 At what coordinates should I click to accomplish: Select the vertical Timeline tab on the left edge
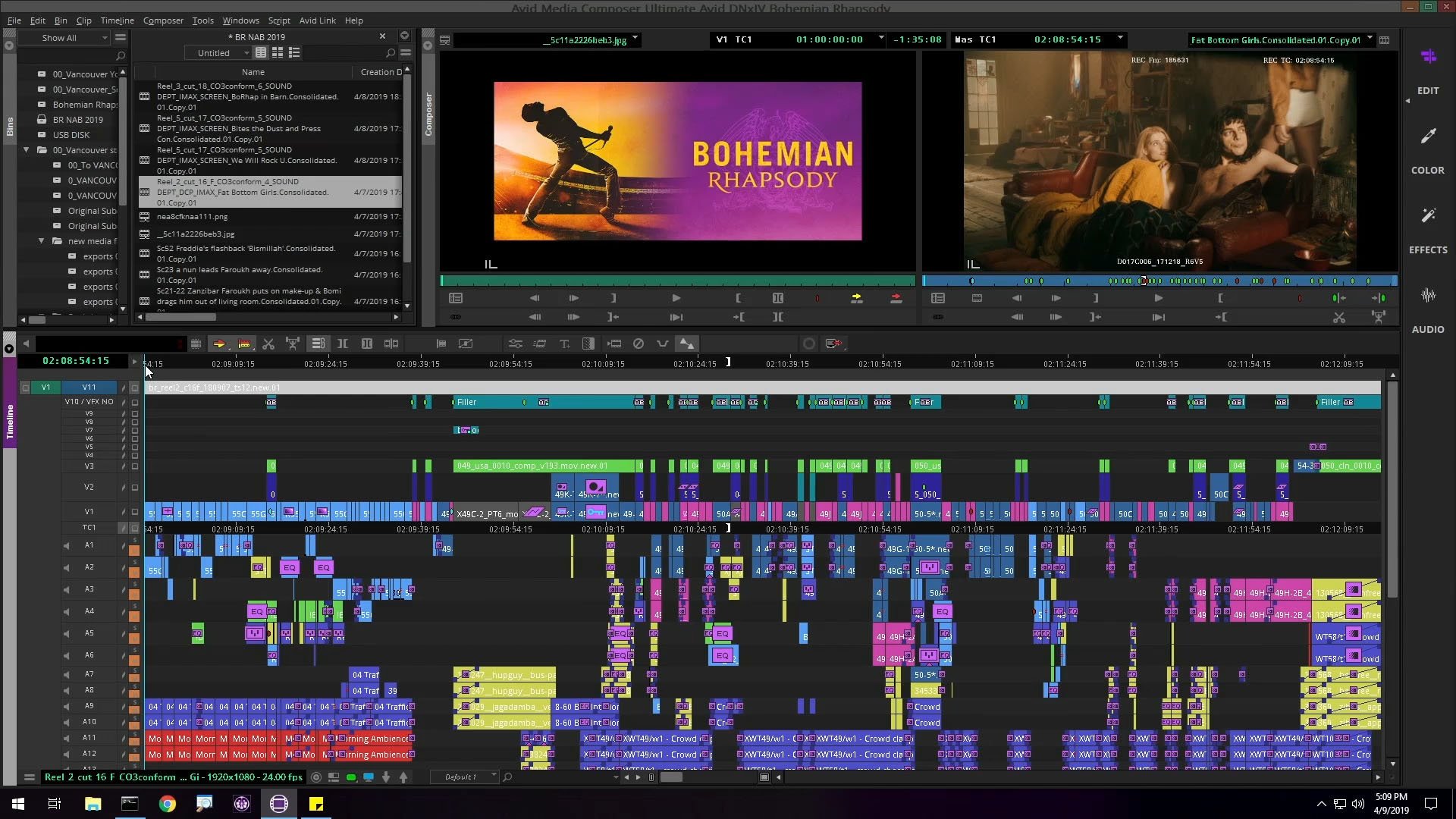[x=9, y=417]
